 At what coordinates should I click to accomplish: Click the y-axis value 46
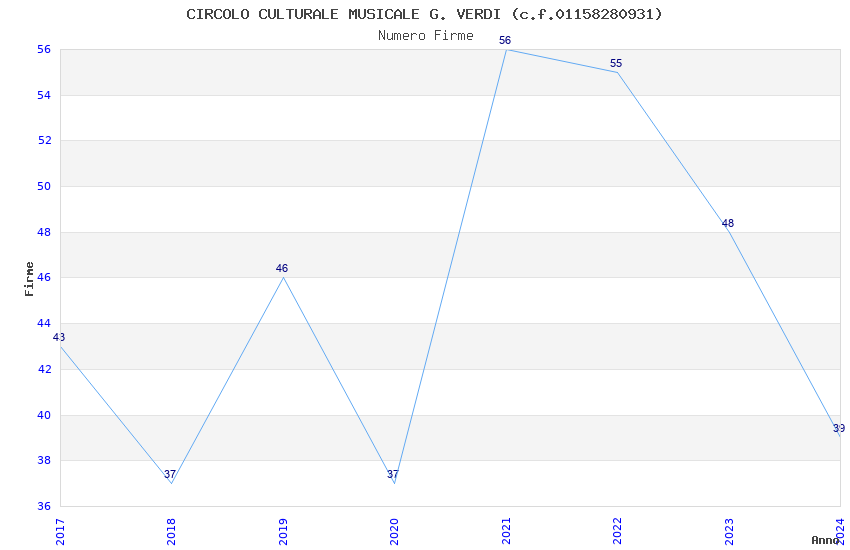(44, 277)
